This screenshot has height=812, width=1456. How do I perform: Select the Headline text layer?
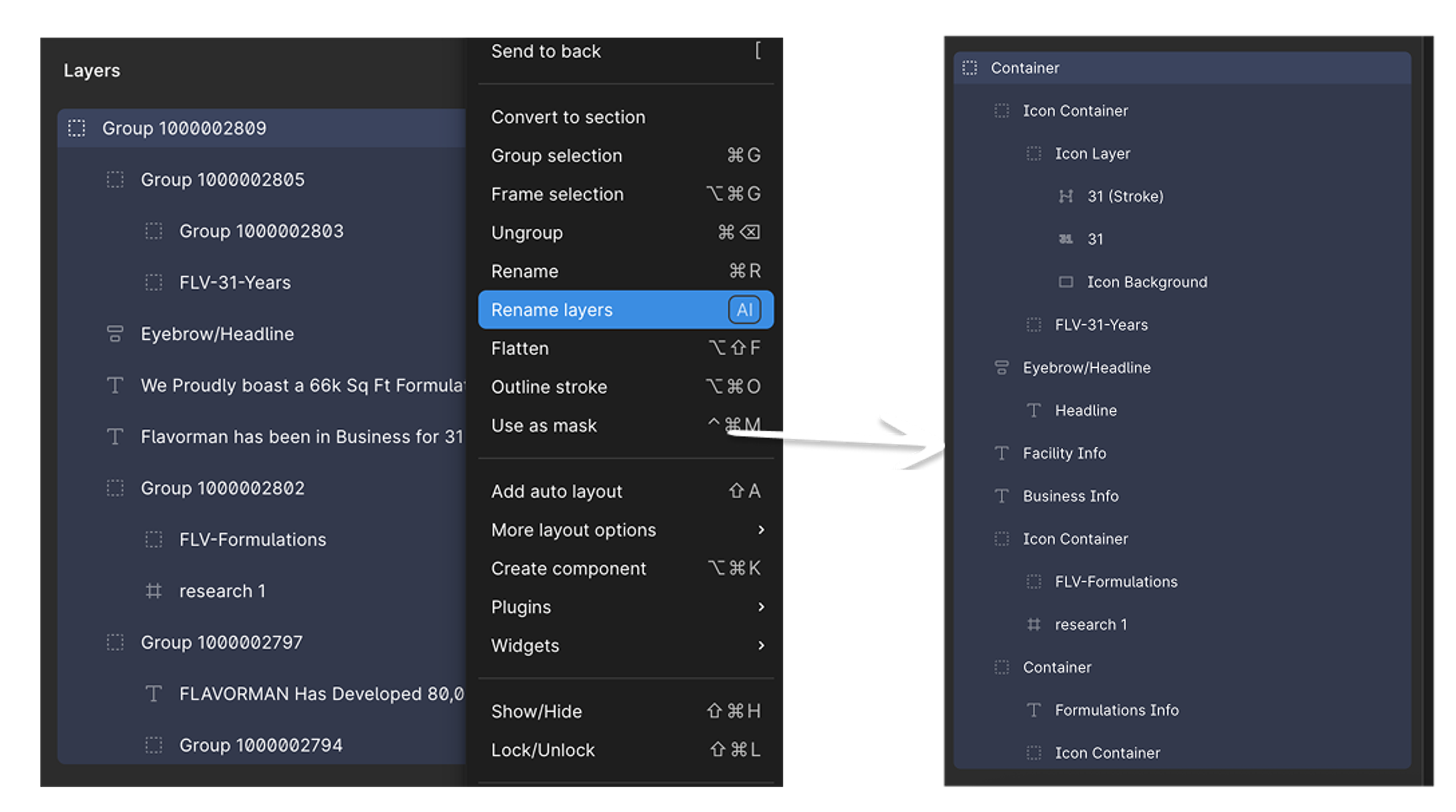[x=1183, y=411]
